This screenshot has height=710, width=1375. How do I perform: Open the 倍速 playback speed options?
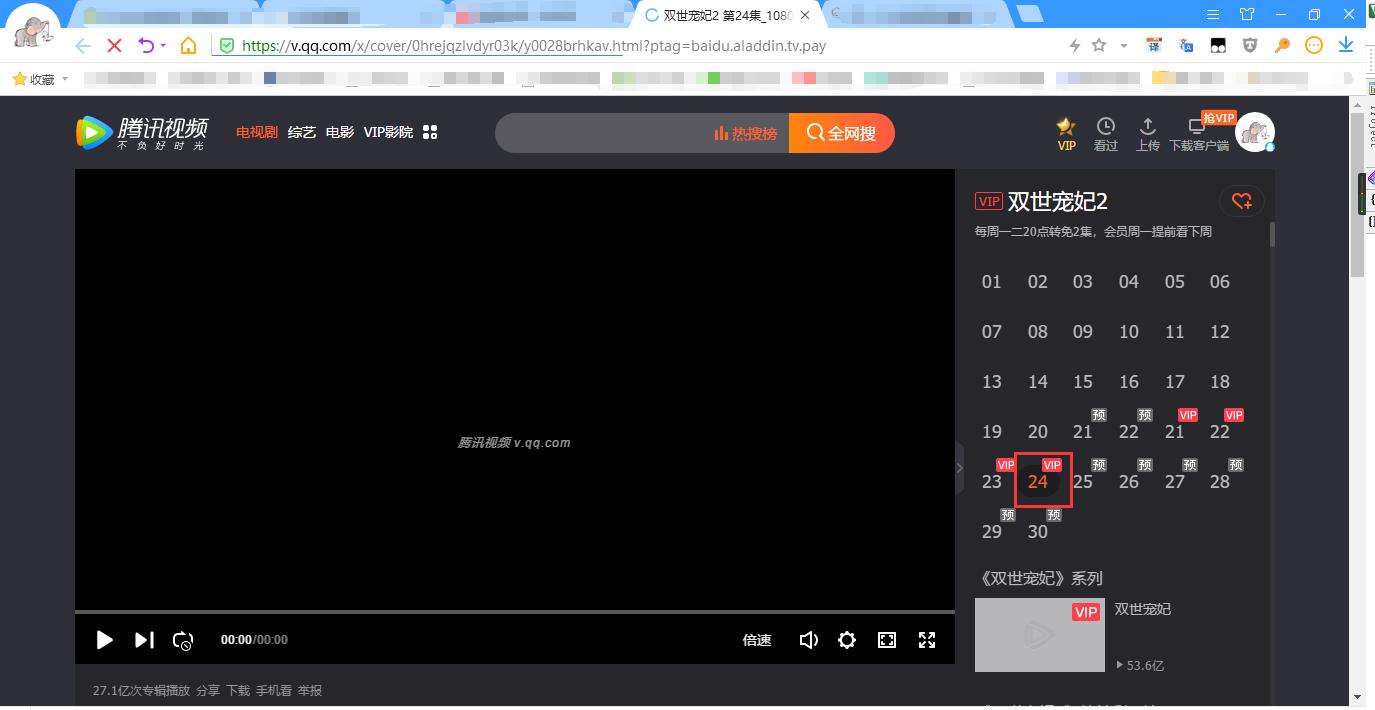(x=757, y=640)
